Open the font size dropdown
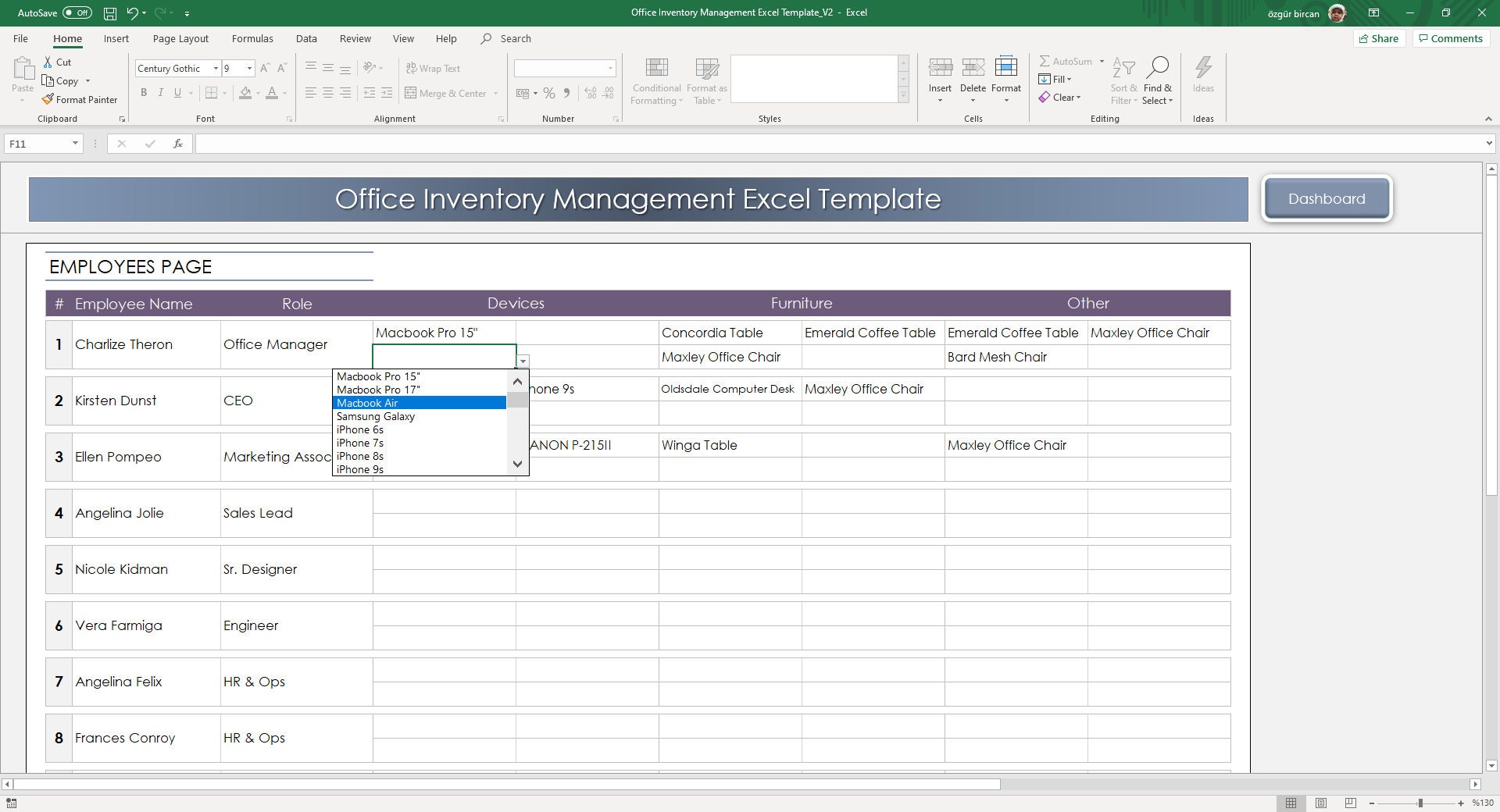 click(x=249, y=68)
